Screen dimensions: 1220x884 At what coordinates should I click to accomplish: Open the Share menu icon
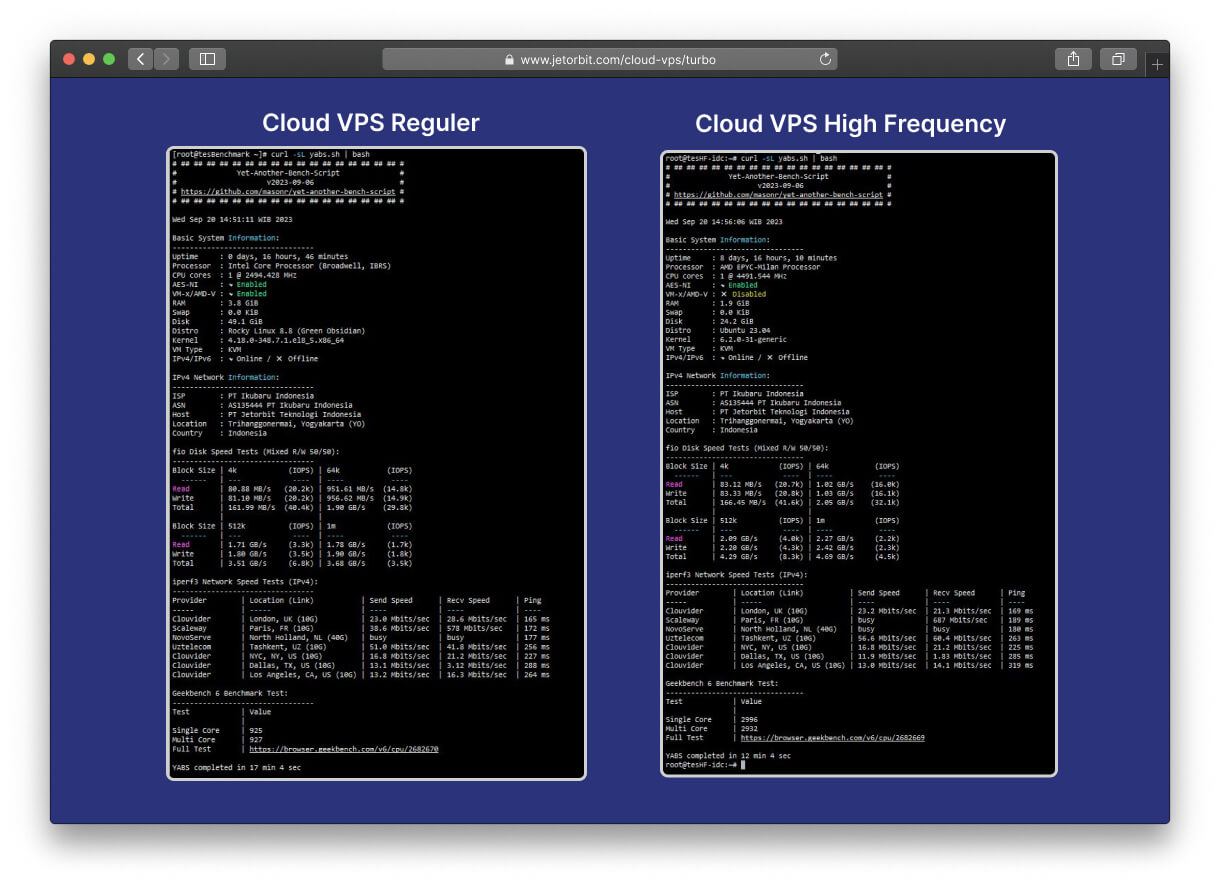click(x=1073, y=59)
